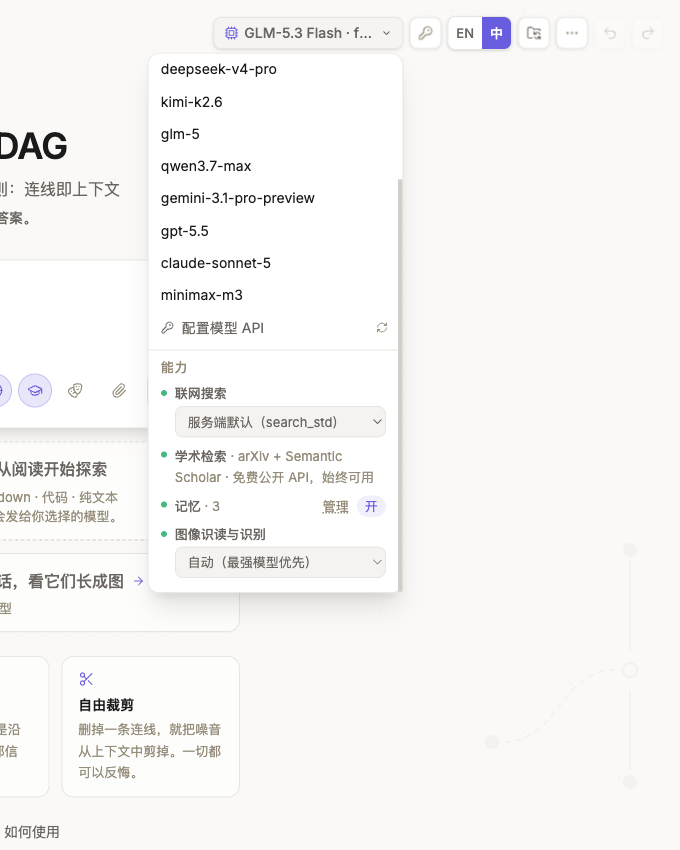Click the paperclip attachment icon
Image resolution: width=680 pixels, height=850 pixels.
pos(119,390)
